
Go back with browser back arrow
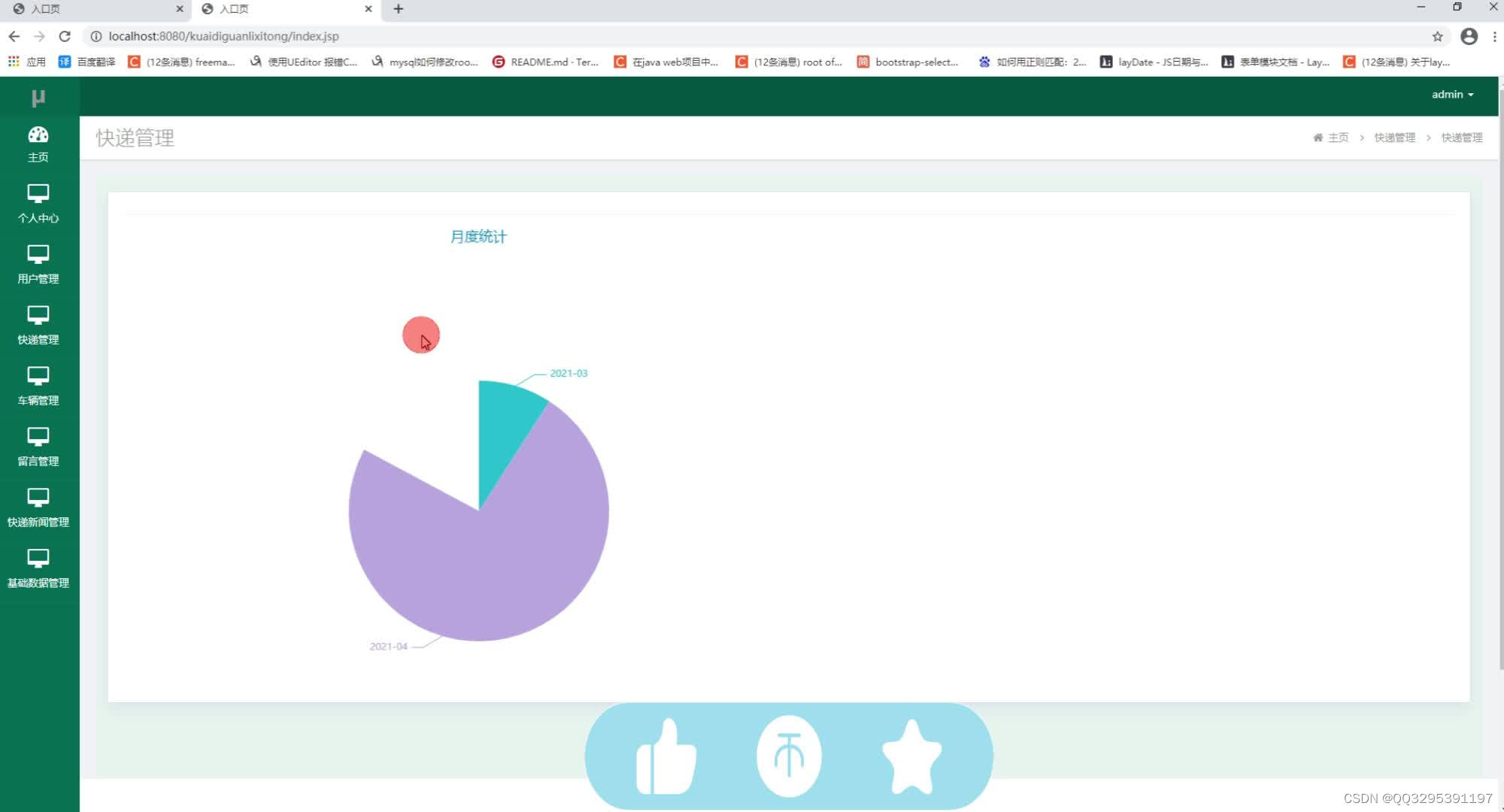point(14,36)
